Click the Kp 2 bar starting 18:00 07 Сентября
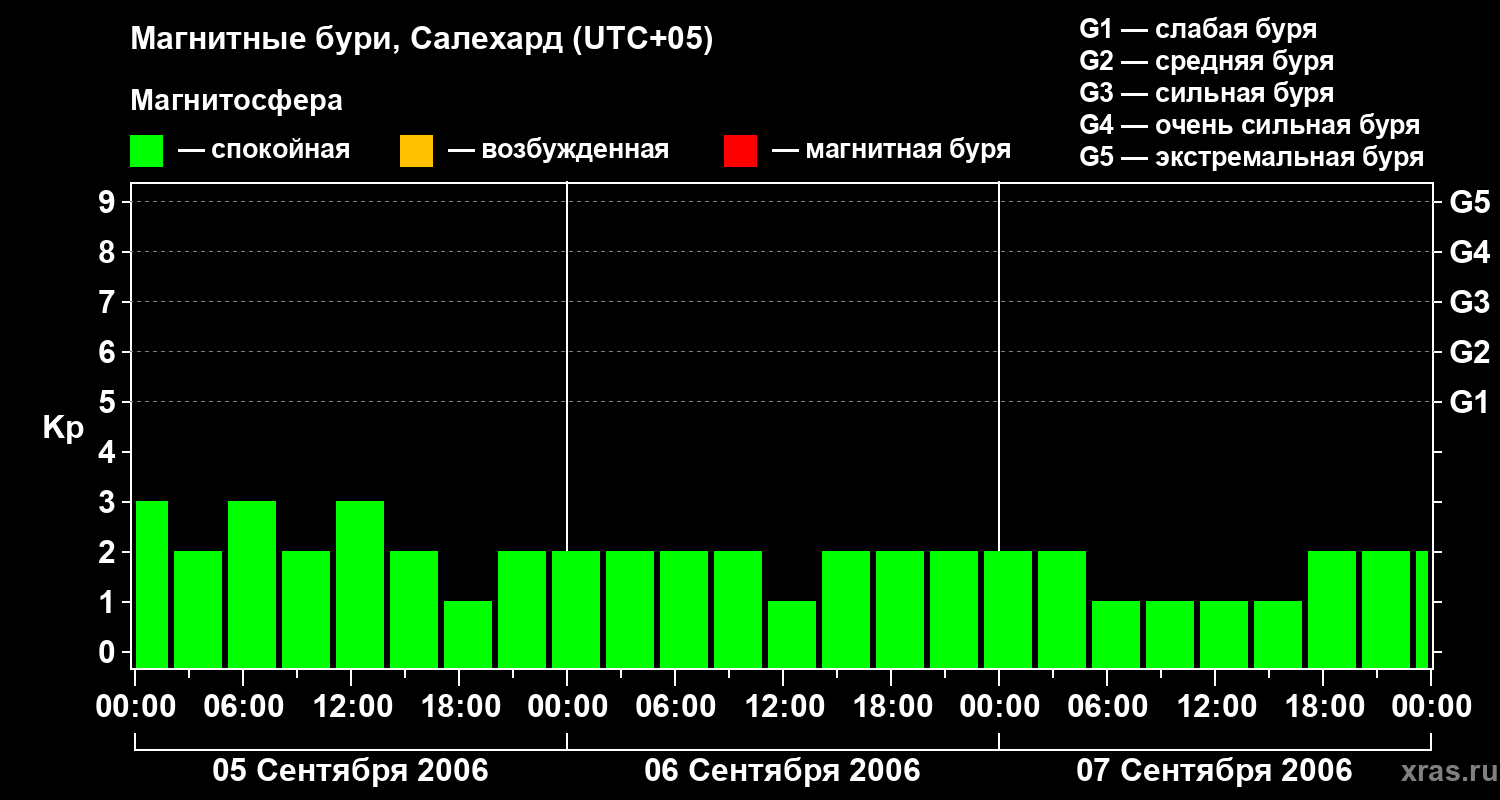1500x800 pixels. pos(1332,609)
